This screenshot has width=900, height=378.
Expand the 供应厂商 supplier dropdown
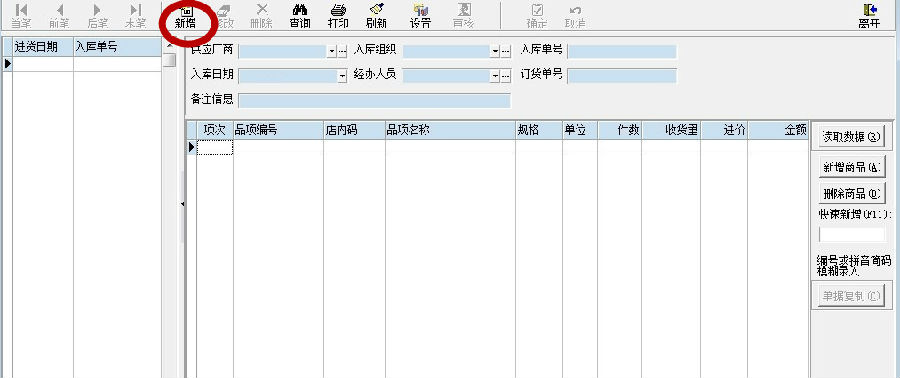[x=332, y=52]
